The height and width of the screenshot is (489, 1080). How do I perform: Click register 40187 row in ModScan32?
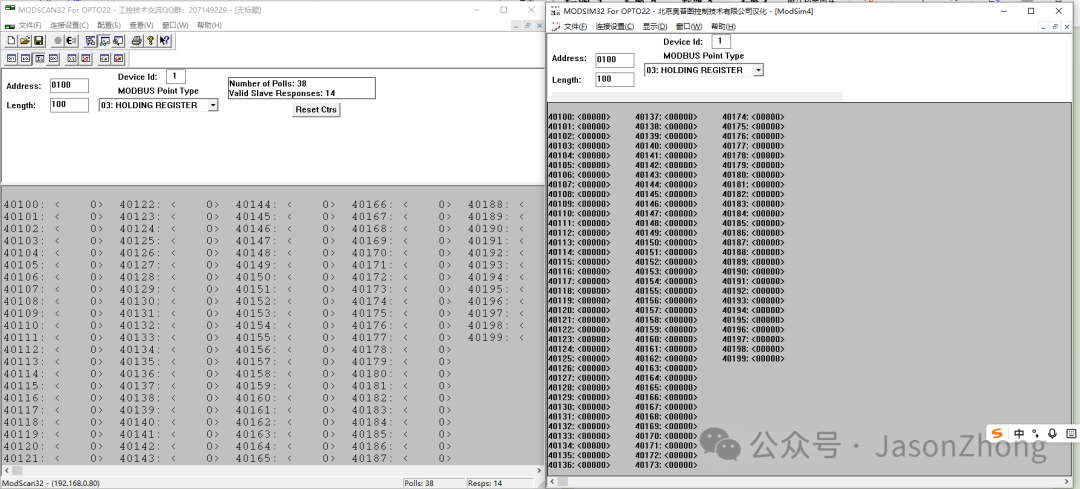point(402,459)
